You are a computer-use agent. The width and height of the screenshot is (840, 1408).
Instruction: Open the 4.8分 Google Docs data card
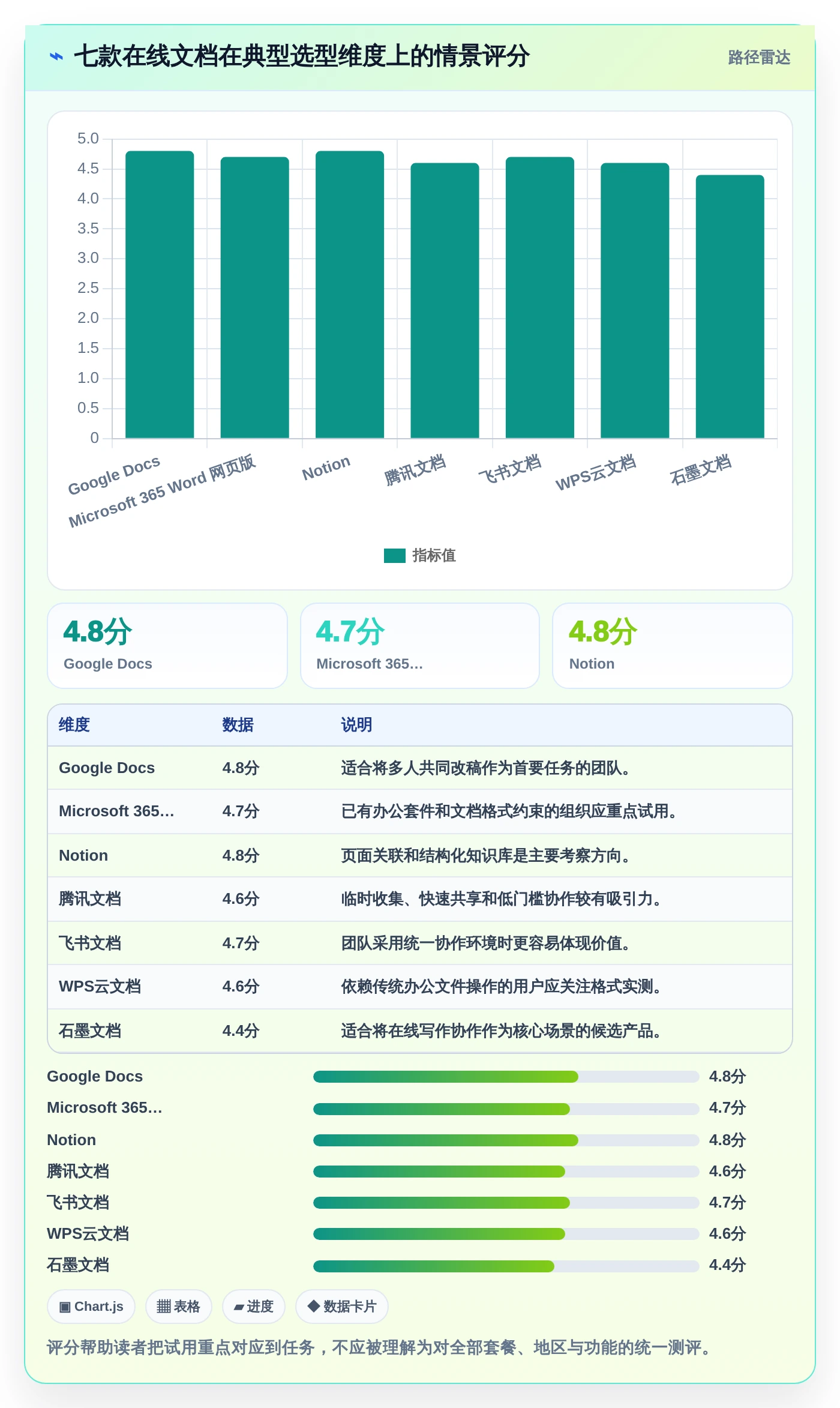(x=167, y=646)
